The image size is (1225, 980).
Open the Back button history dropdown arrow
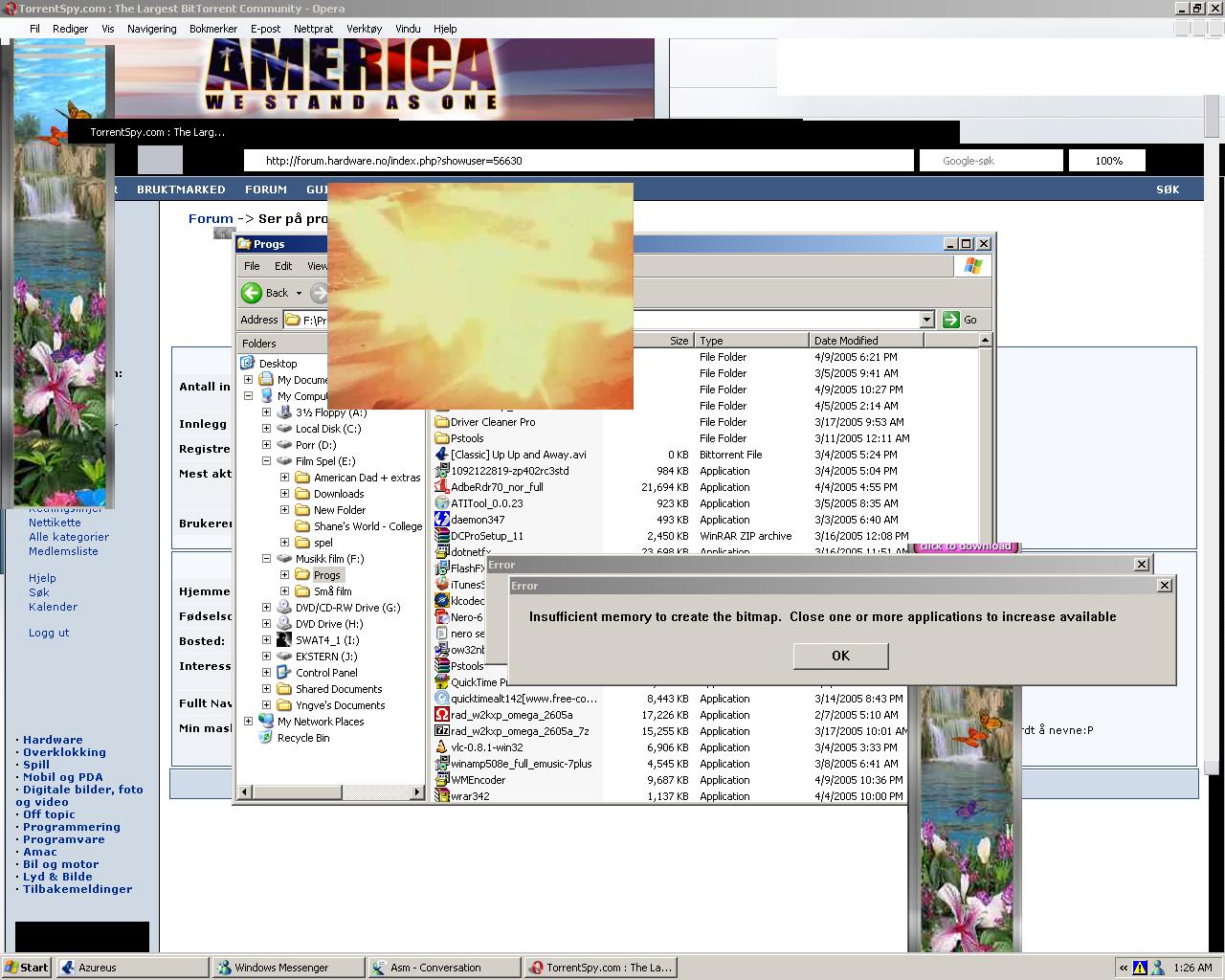click(x=299, y=294)
